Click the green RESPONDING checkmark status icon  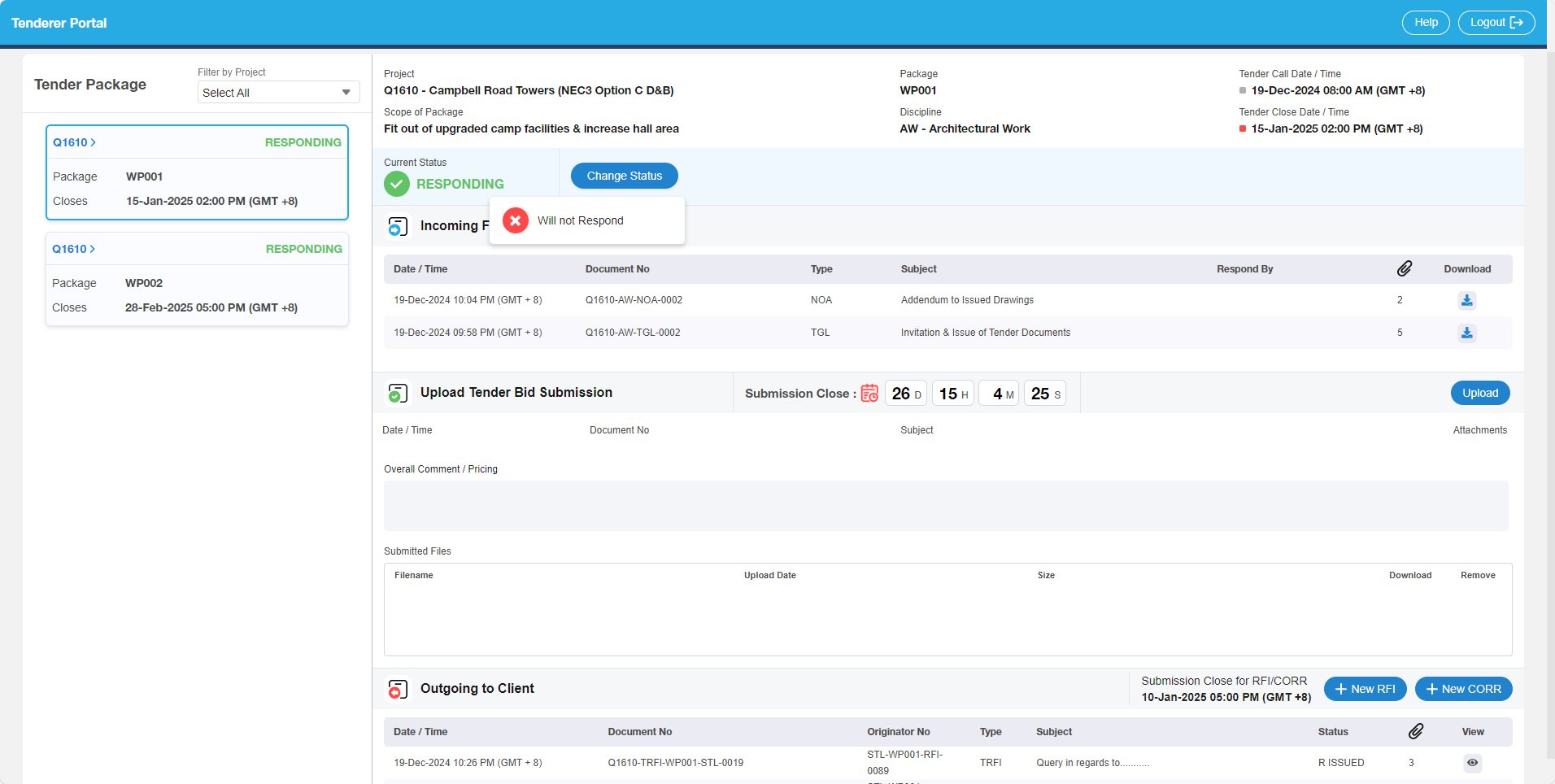pyautogui.click(x=397, y=184)
